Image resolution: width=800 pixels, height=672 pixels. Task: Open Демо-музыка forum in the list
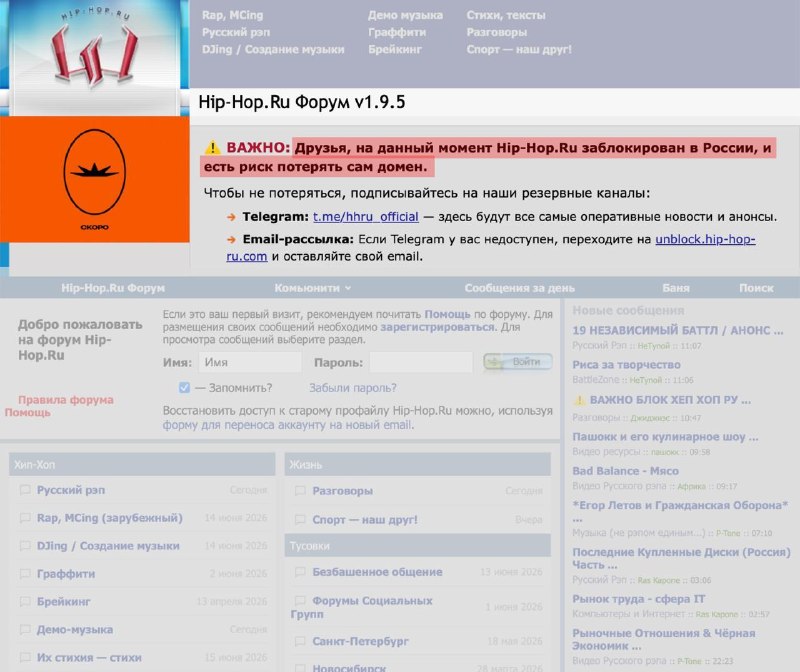click(x=74, y=630)
